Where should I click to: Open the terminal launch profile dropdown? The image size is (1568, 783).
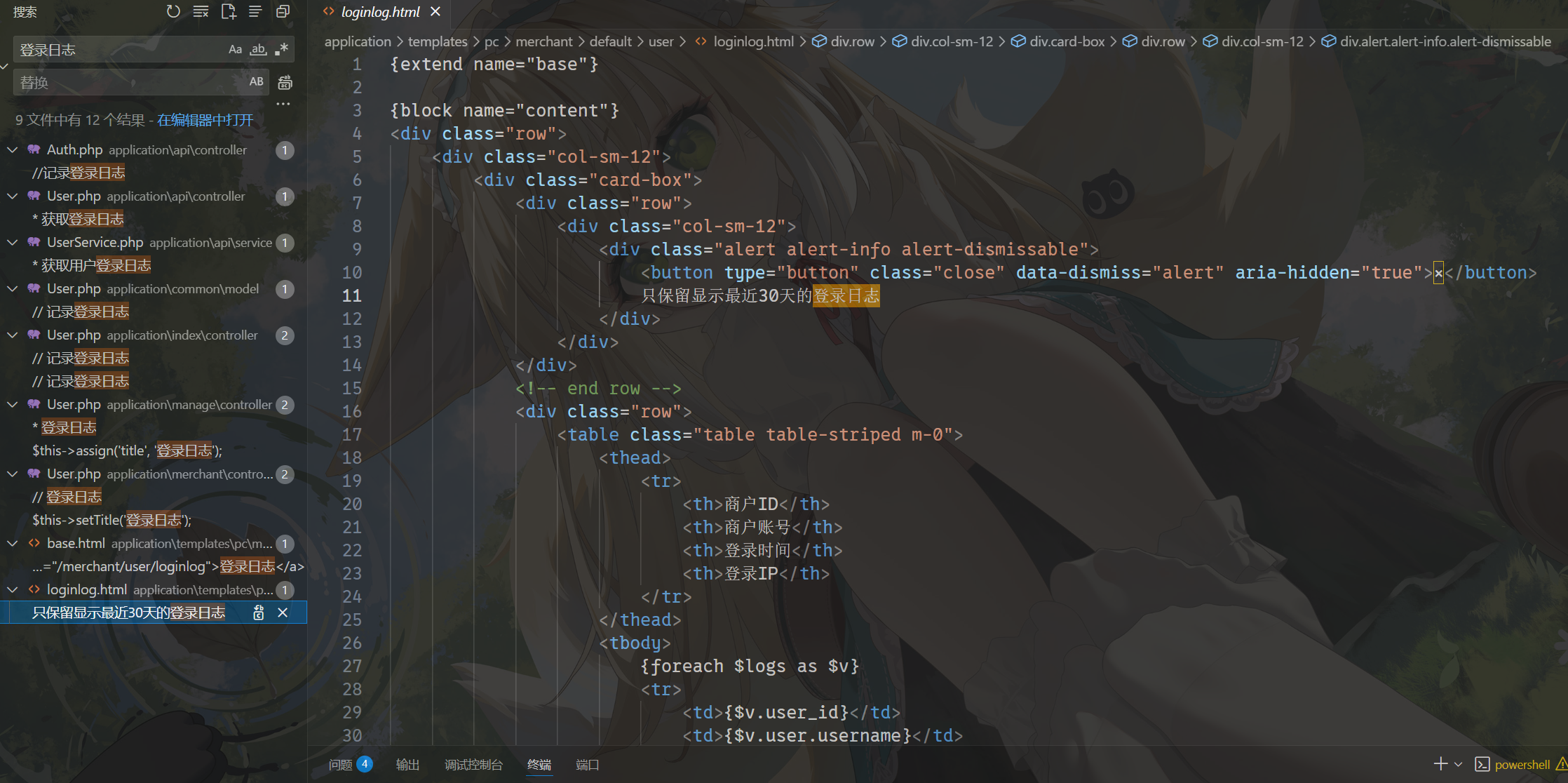[x=1459, y=764]
